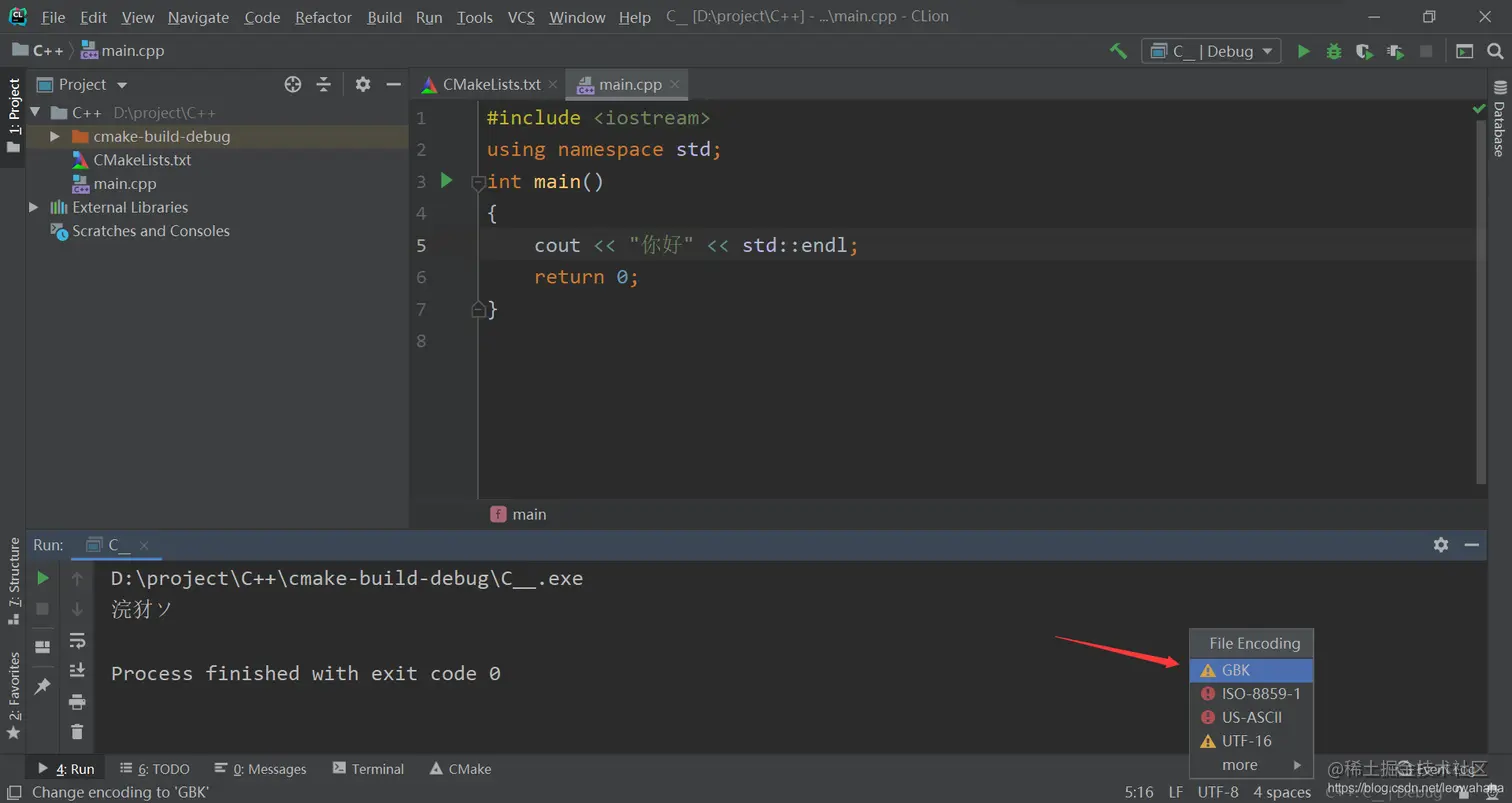Collapse the C++ project root
Screen dimensions: 1512x803
(35, 113)
